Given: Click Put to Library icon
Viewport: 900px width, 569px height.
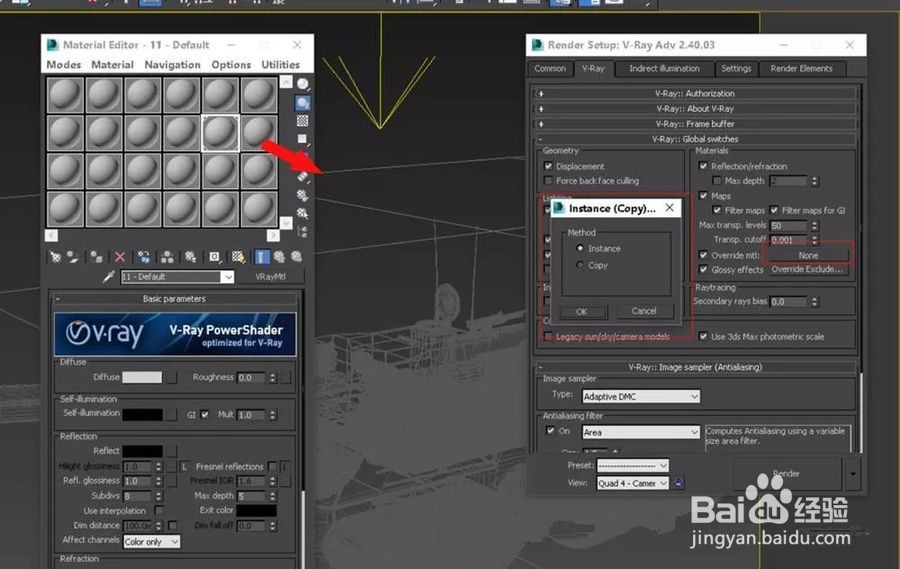Looking at the screenshot, I should point(190,257).
